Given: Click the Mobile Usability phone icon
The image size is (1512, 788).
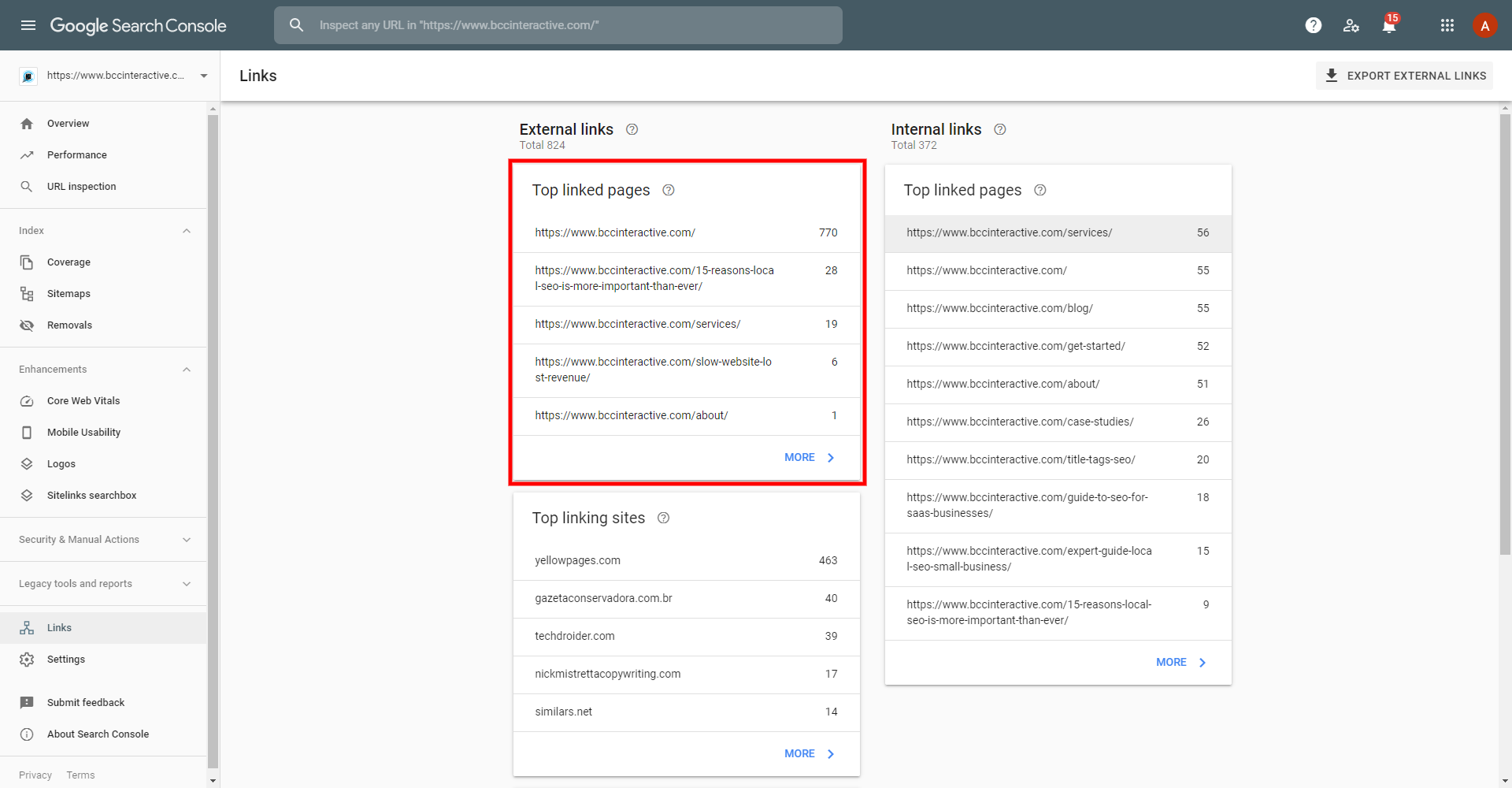Looking at the screenshot, I should [x=27, y=433].
